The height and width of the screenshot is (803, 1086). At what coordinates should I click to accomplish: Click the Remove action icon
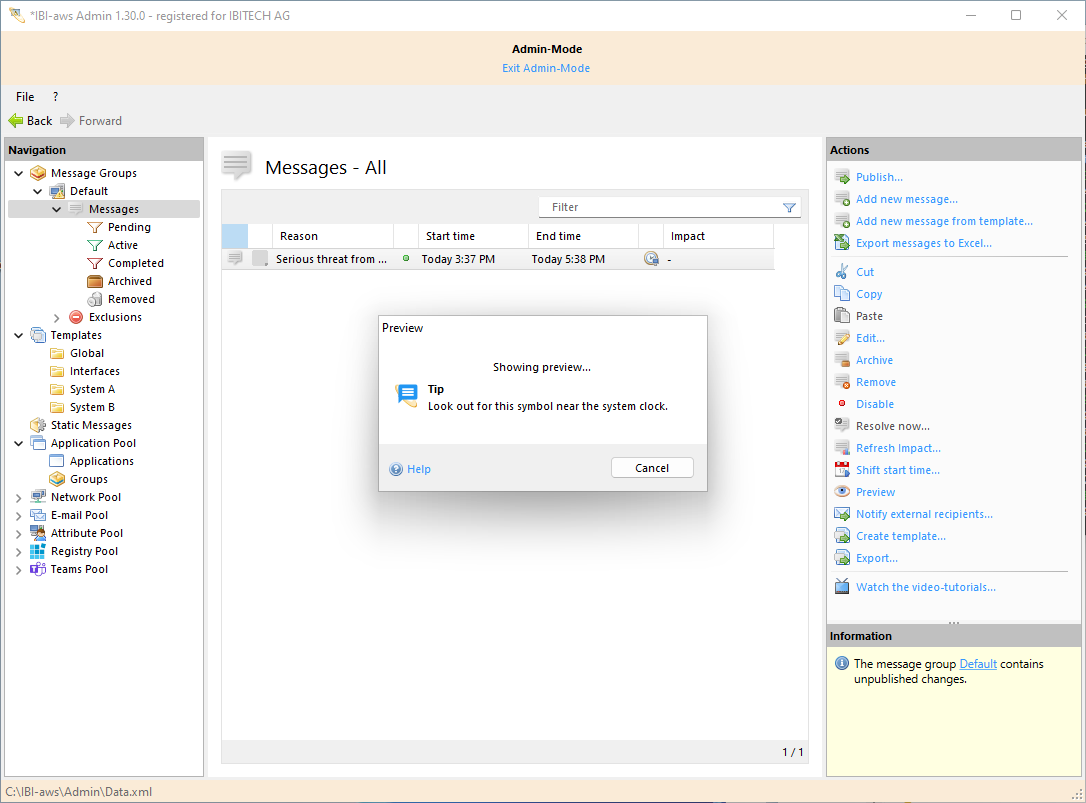[842, 382]
